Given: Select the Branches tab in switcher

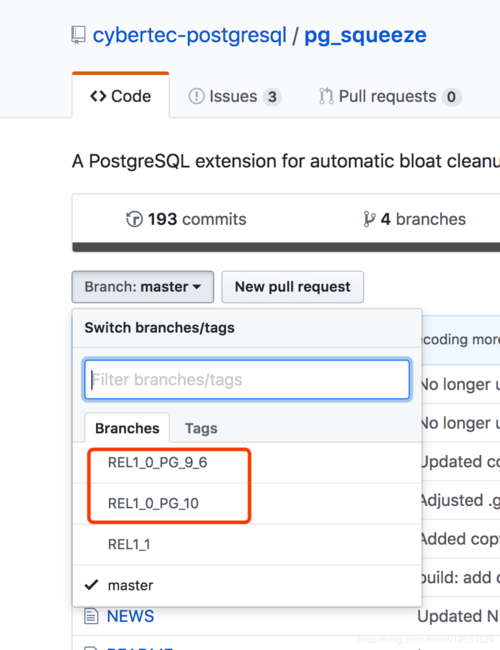Looking at the screenshot, I should pyautogui.click(x=127, y=428).
